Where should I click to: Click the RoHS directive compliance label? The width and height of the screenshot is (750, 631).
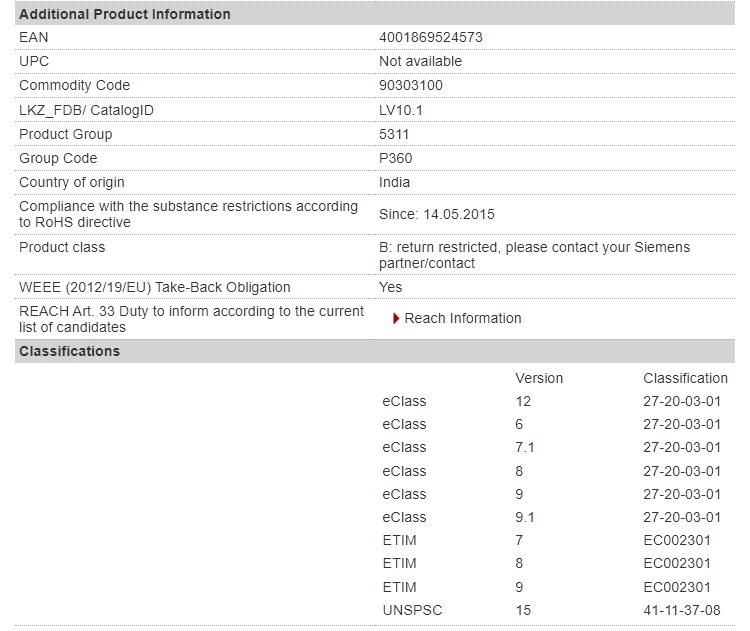click(x=188, y=214)
